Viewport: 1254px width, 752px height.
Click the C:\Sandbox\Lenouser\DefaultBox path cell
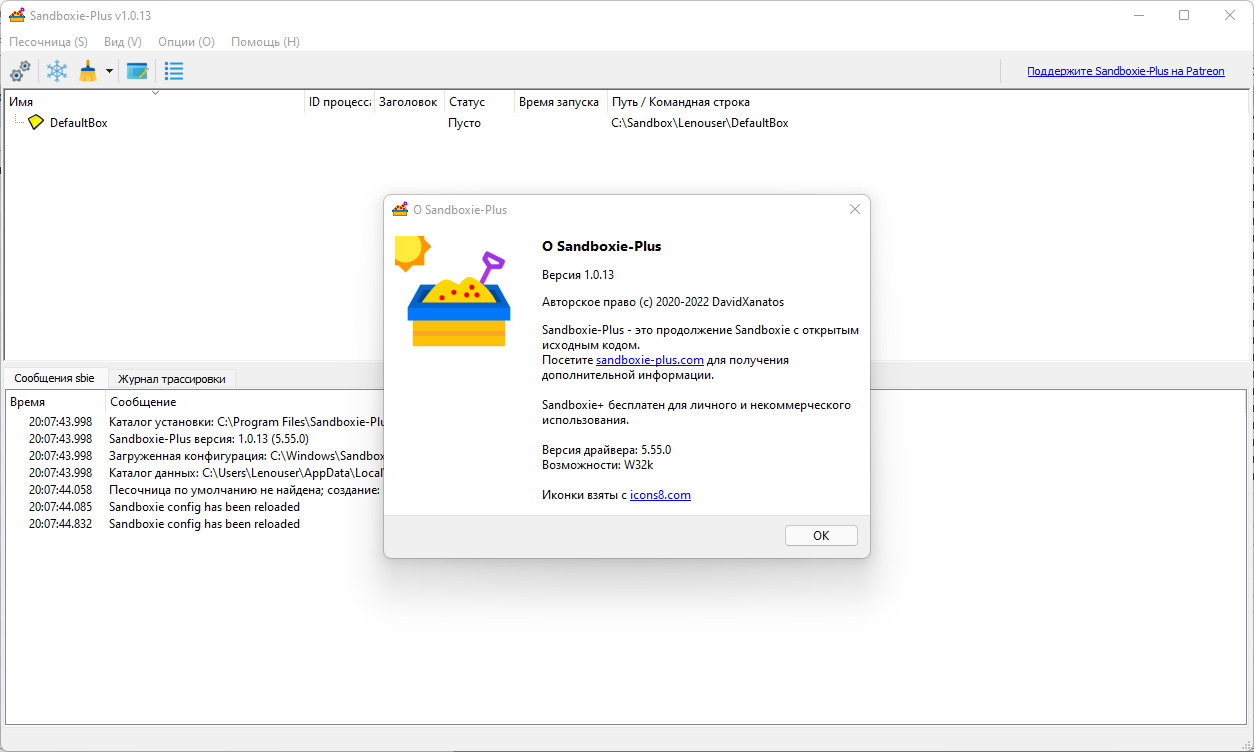coord(700,123)
